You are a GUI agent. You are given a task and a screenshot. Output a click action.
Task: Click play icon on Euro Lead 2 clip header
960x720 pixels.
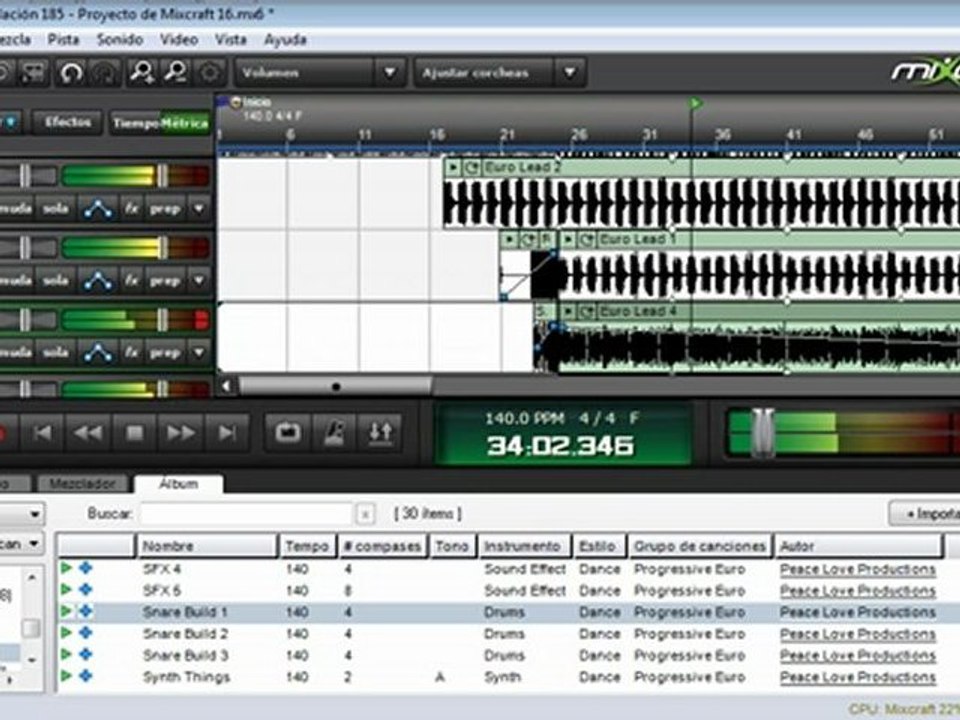point(454,167)
